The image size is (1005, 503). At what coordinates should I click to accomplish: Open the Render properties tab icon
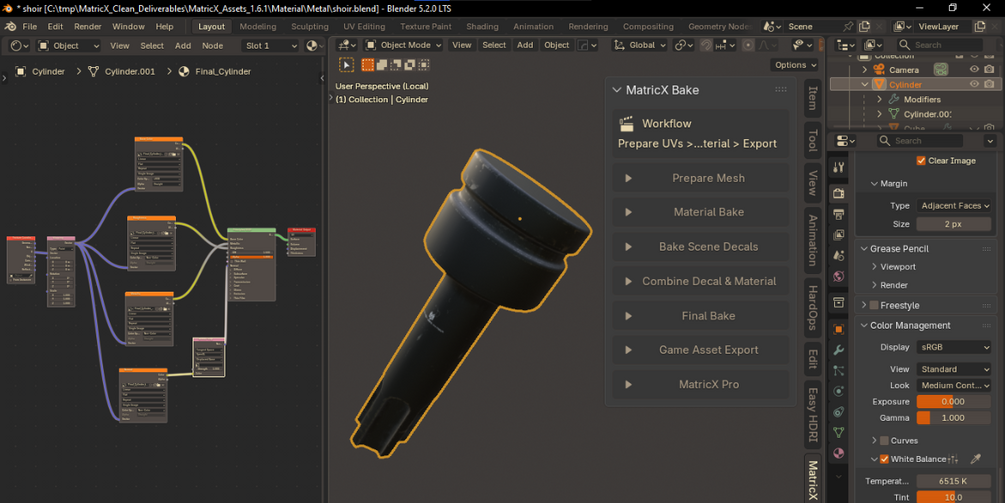pos(838,193)
